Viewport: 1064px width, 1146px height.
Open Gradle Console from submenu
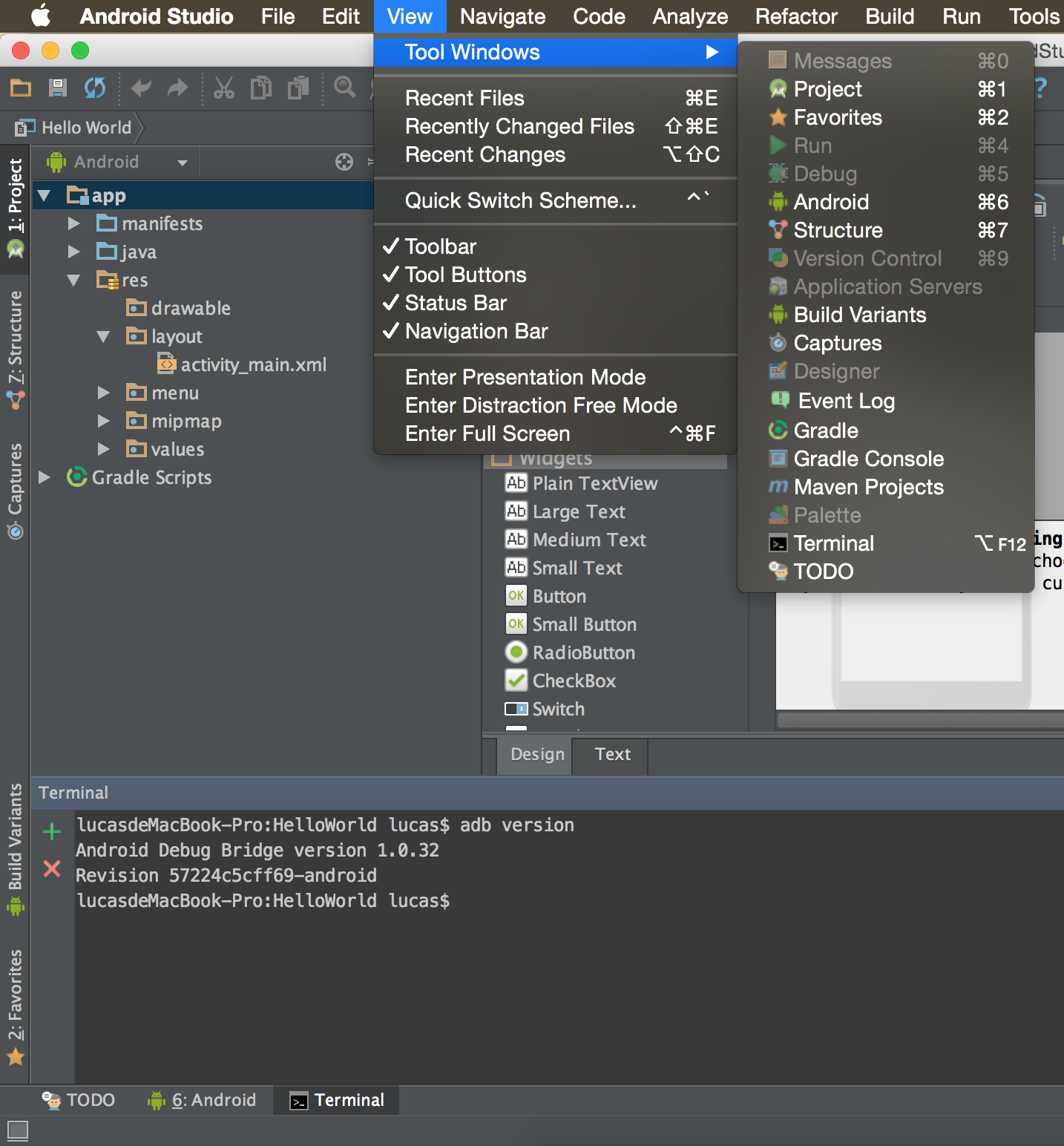pyautogui.click(x=886, y=459)
